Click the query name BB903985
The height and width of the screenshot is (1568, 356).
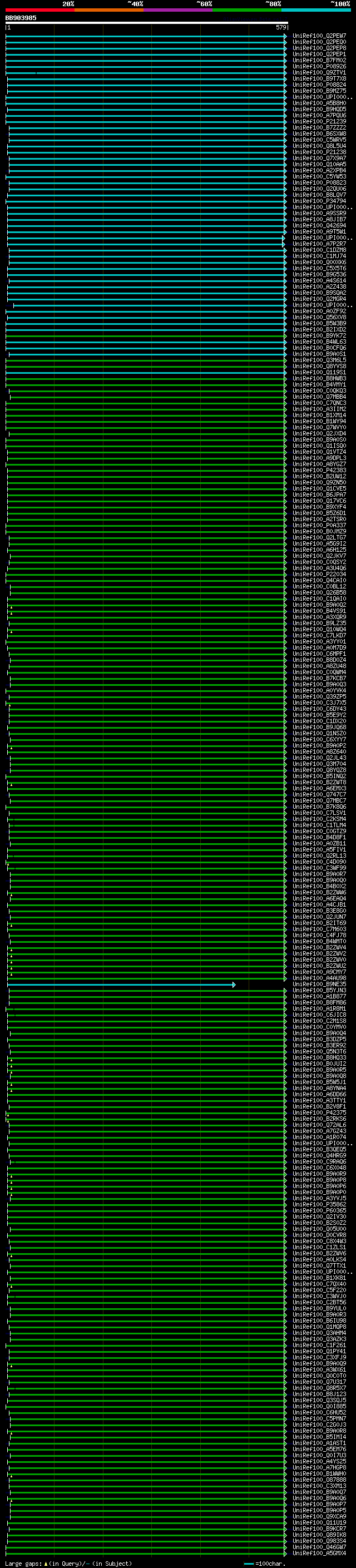[x=21, y=18]
